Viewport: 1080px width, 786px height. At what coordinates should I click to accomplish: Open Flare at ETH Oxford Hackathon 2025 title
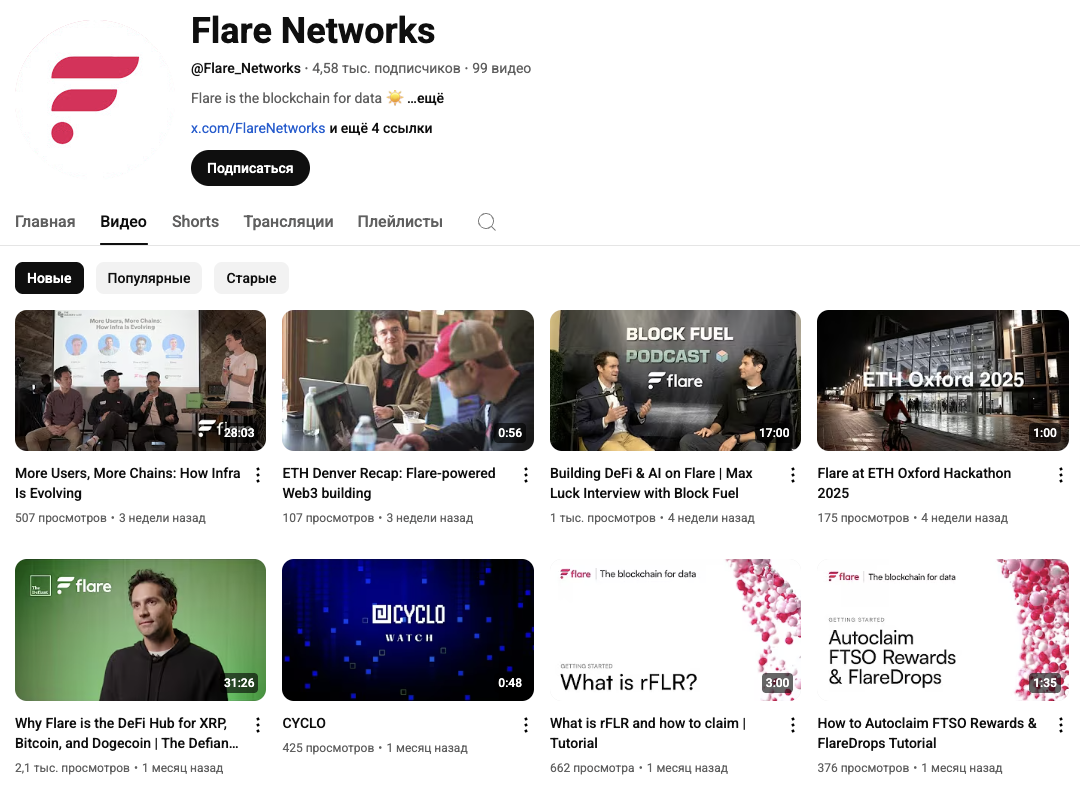(x=915, y=483)
